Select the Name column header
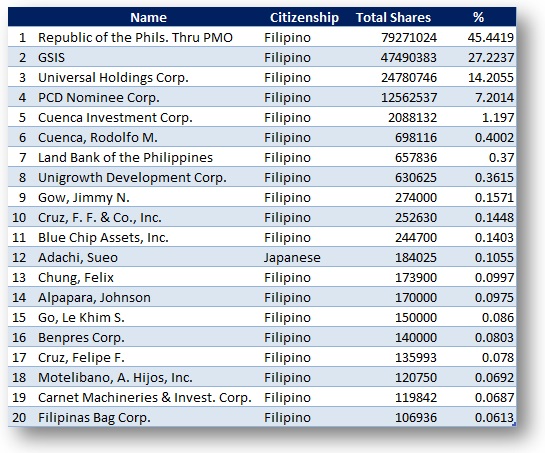 148,17
